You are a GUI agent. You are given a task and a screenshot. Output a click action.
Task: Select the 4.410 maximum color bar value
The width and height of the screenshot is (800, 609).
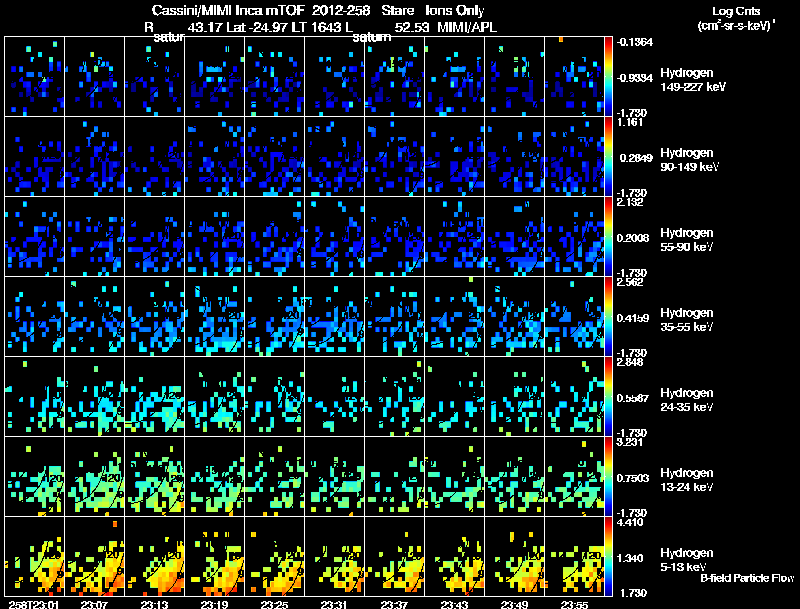(x=629, y=522)
